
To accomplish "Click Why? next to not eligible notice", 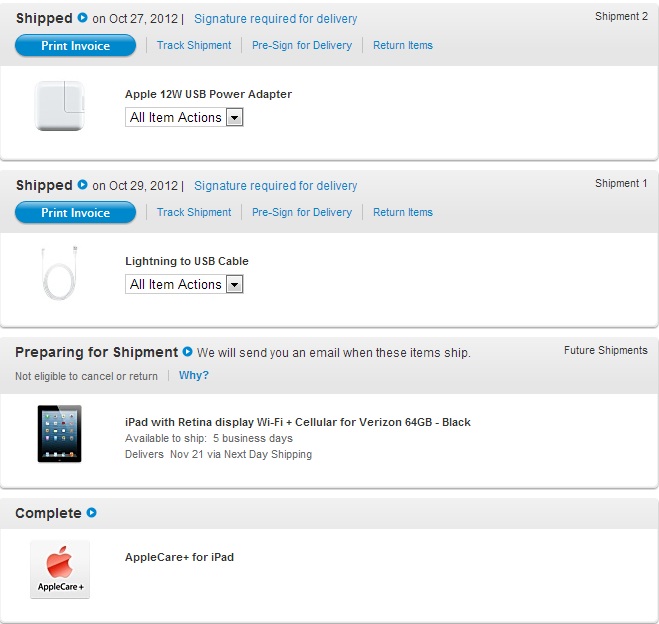I will [194, 375].
